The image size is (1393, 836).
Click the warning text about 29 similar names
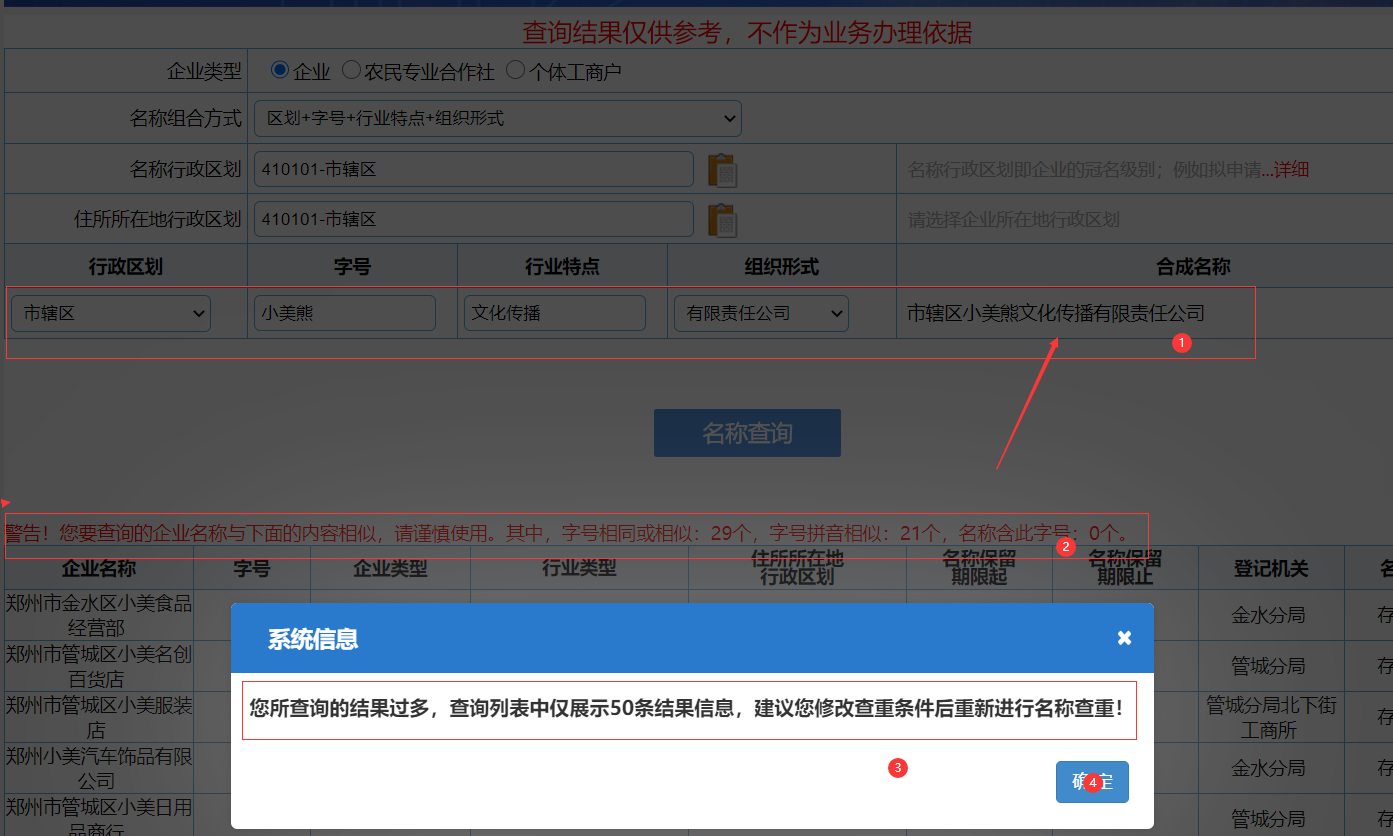tap(570, 533)
